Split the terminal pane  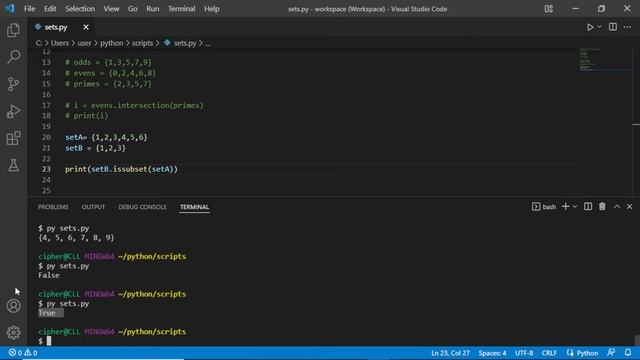tap(588, 207)
